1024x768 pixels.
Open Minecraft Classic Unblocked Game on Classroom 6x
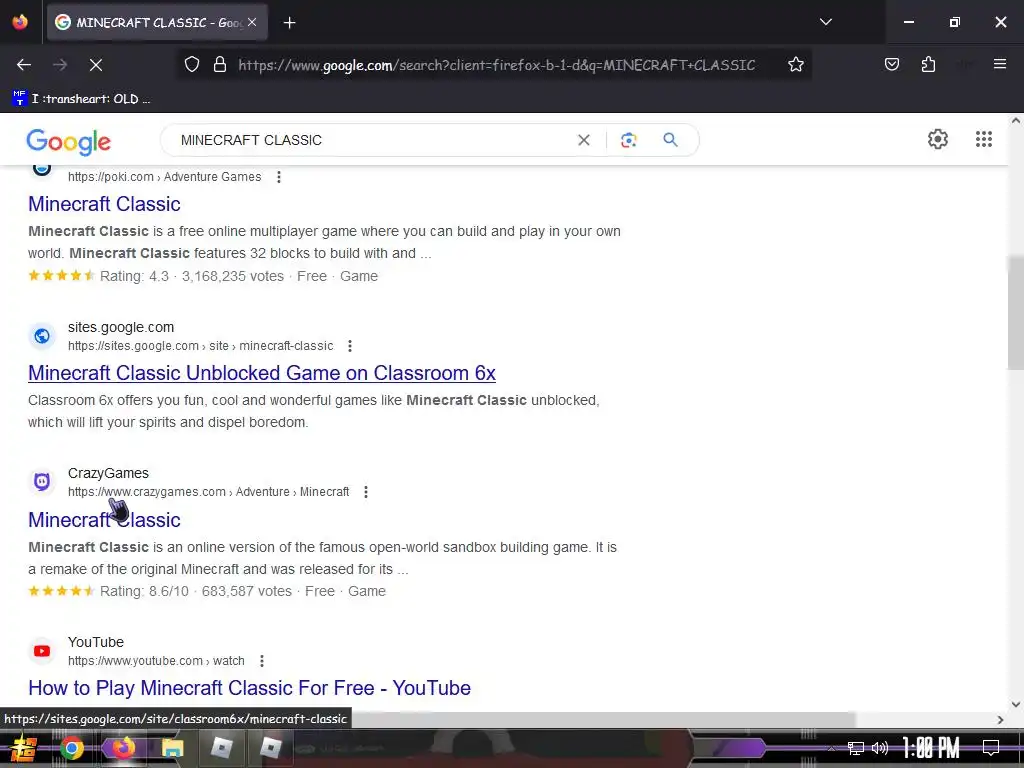click(x=262, y=373)
